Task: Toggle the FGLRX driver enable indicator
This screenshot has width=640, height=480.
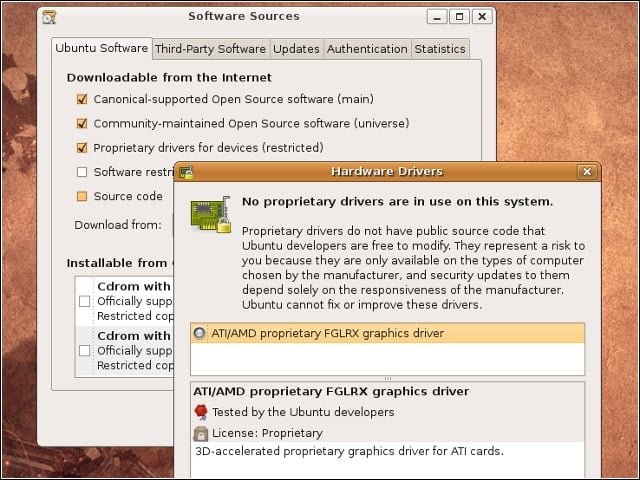Action: point(200,333)
